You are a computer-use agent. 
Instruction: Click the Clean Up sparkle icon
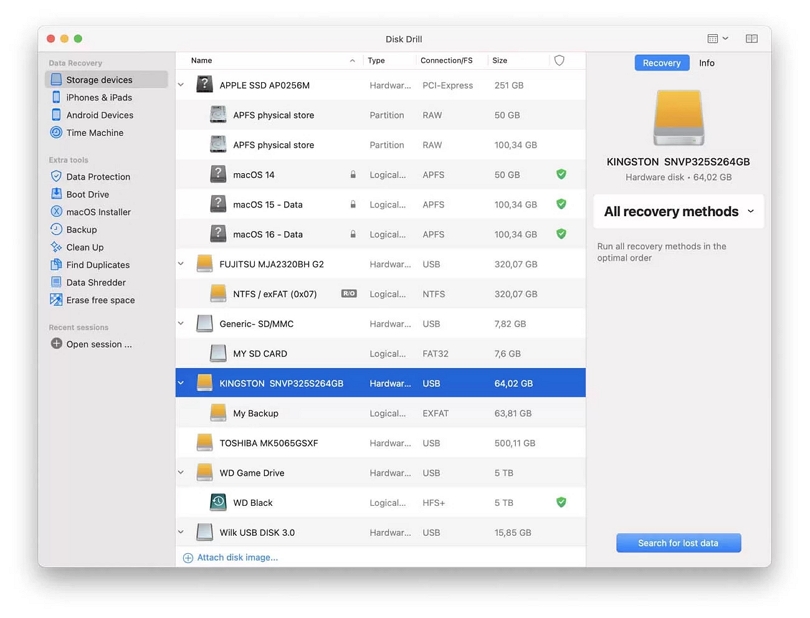[56, 247]
